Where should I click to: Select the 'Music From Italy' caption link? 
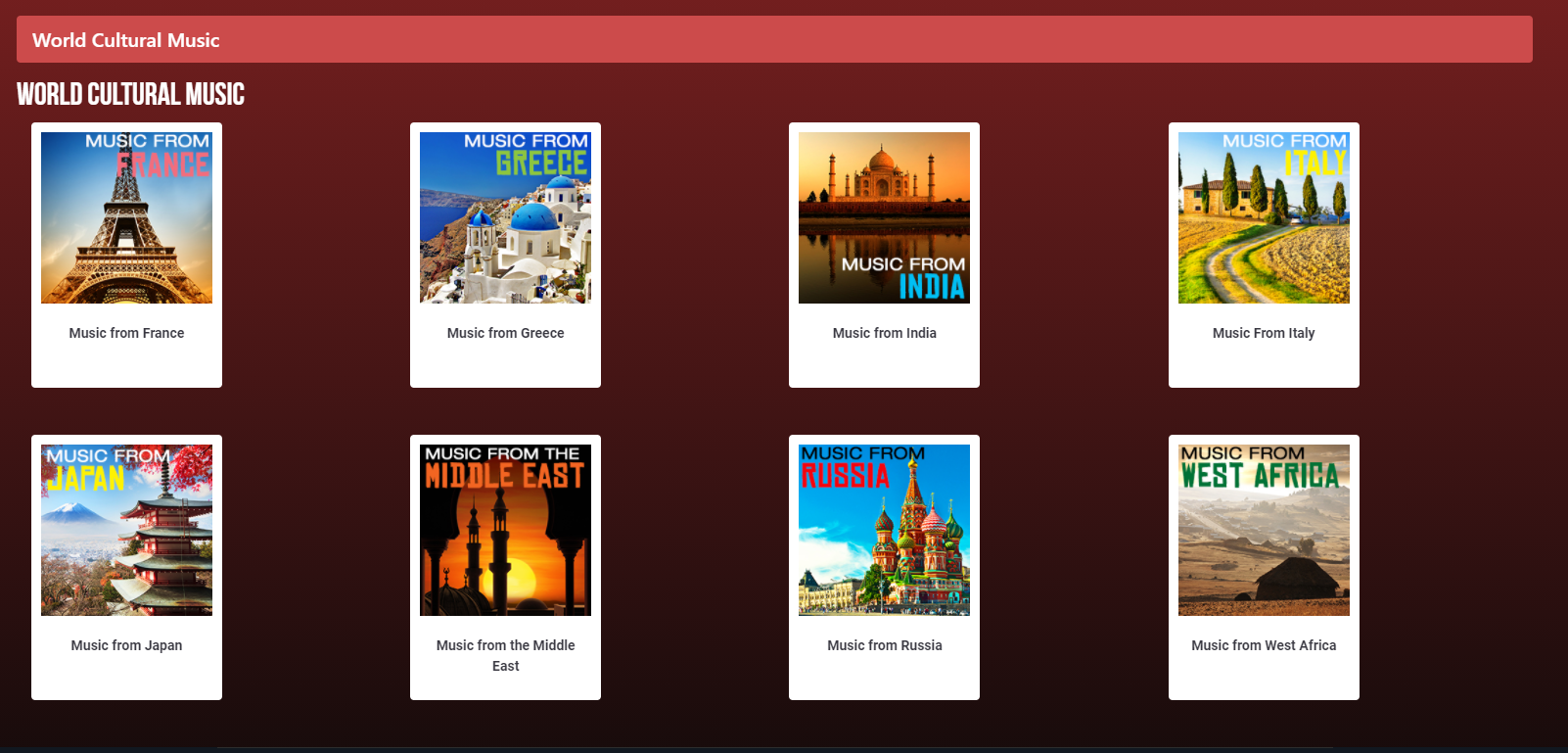(1263, 333)
